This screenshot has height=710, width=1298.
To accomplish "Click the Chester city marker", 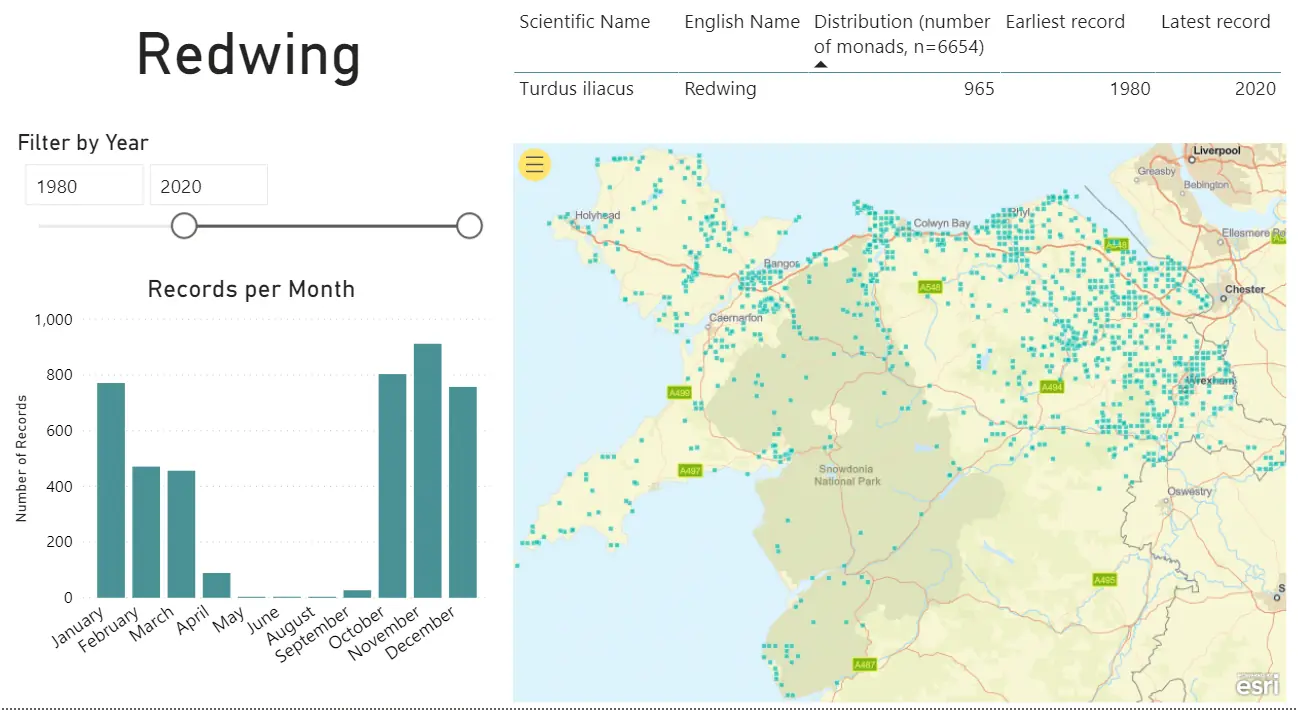I will tap(1226, 298).
